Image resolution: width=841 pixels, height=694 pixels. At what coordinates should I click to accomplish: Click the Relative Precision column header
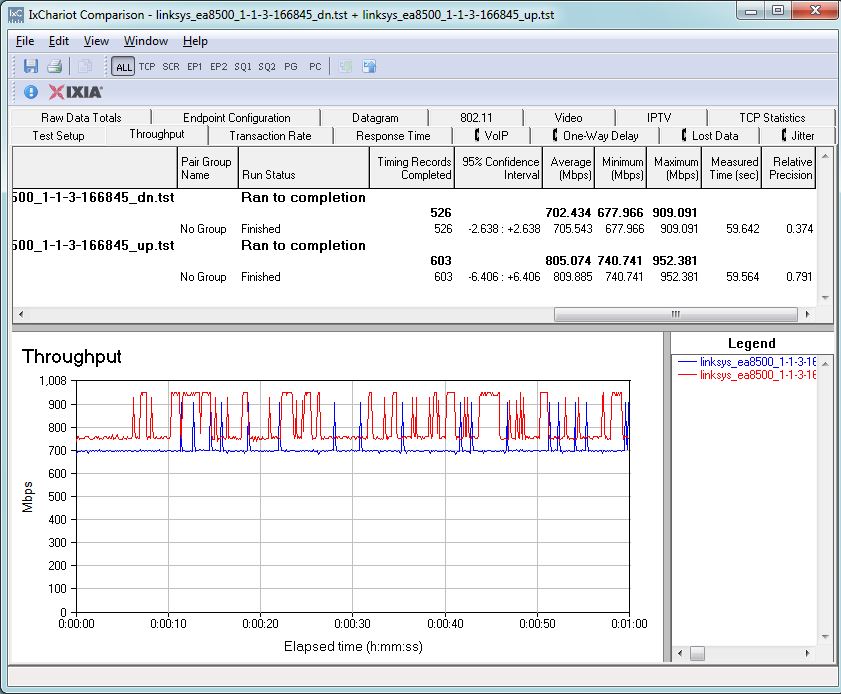tap(788, 168)
